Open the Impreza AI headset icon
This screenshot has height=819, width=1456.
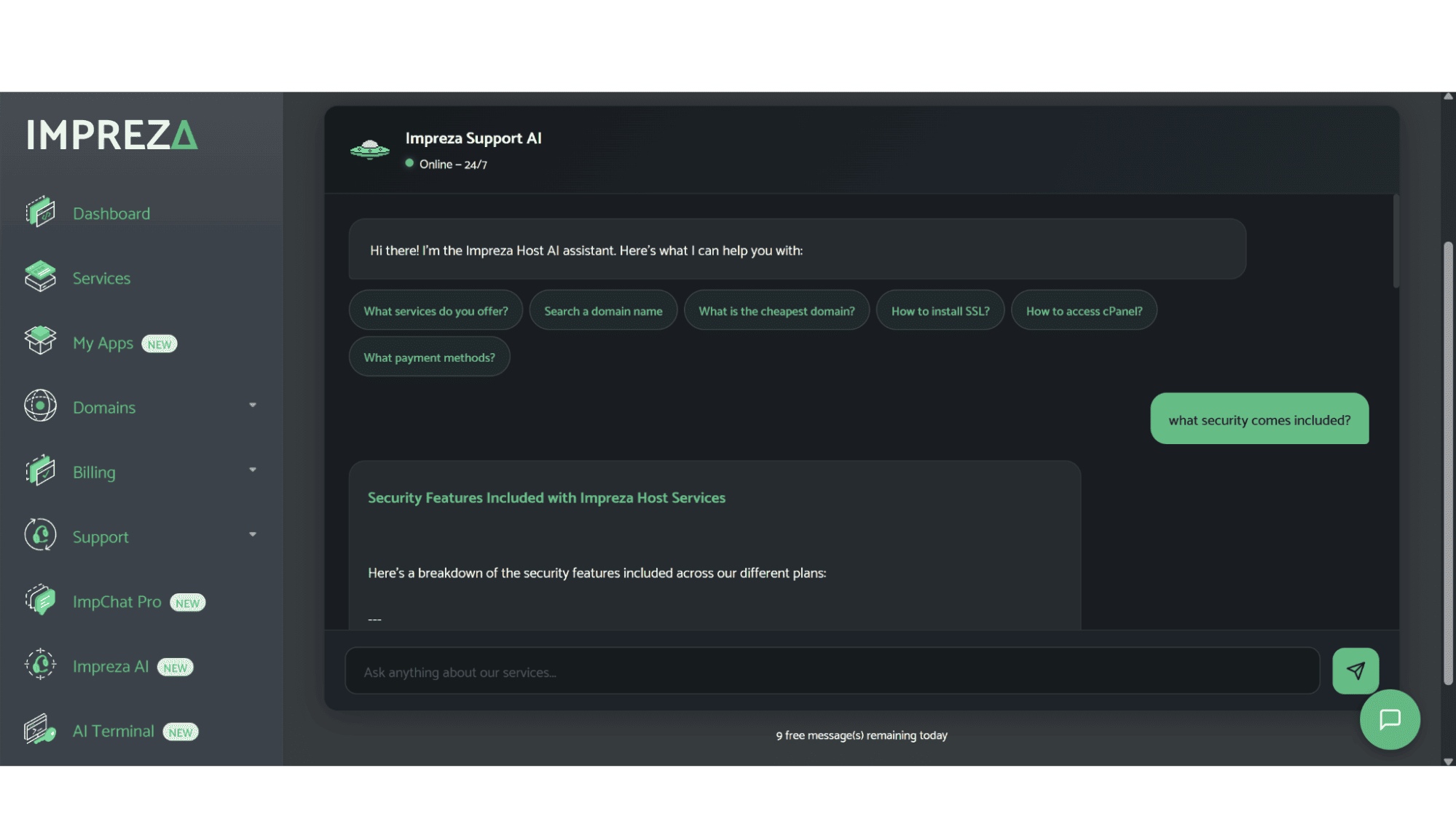point(40,665)
